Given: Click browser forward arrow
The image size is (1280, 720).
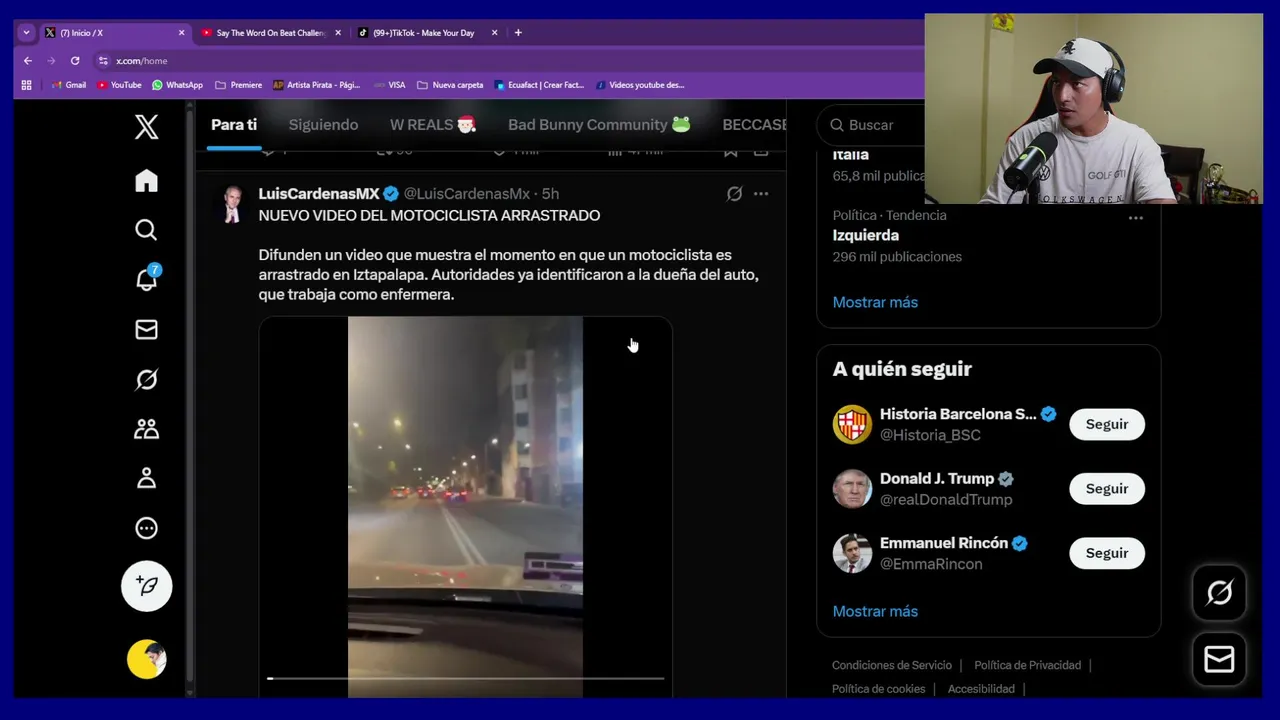Looking at the screenshot, I should click(x=51, y=61).
